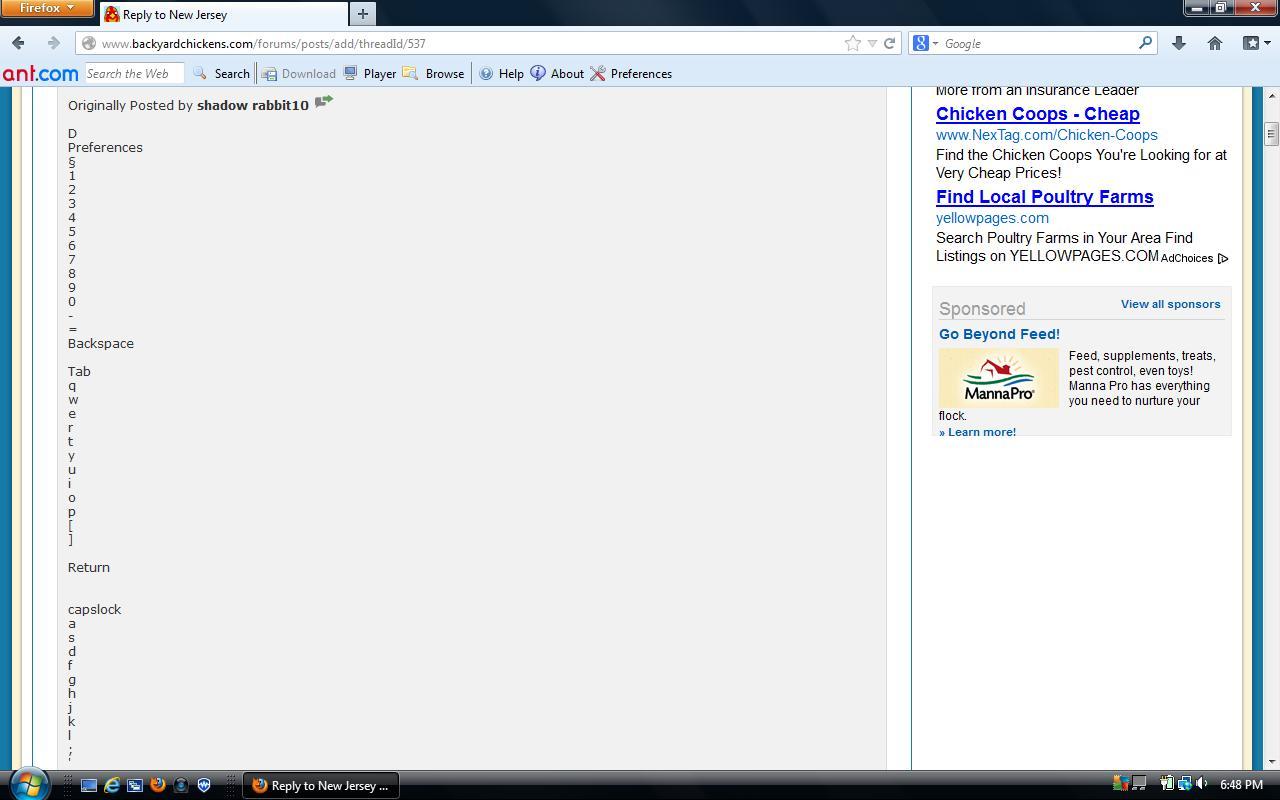1280x800 pixels.
Task: Click the magnifier icon in Google search box
Action: click(1145, 43)
